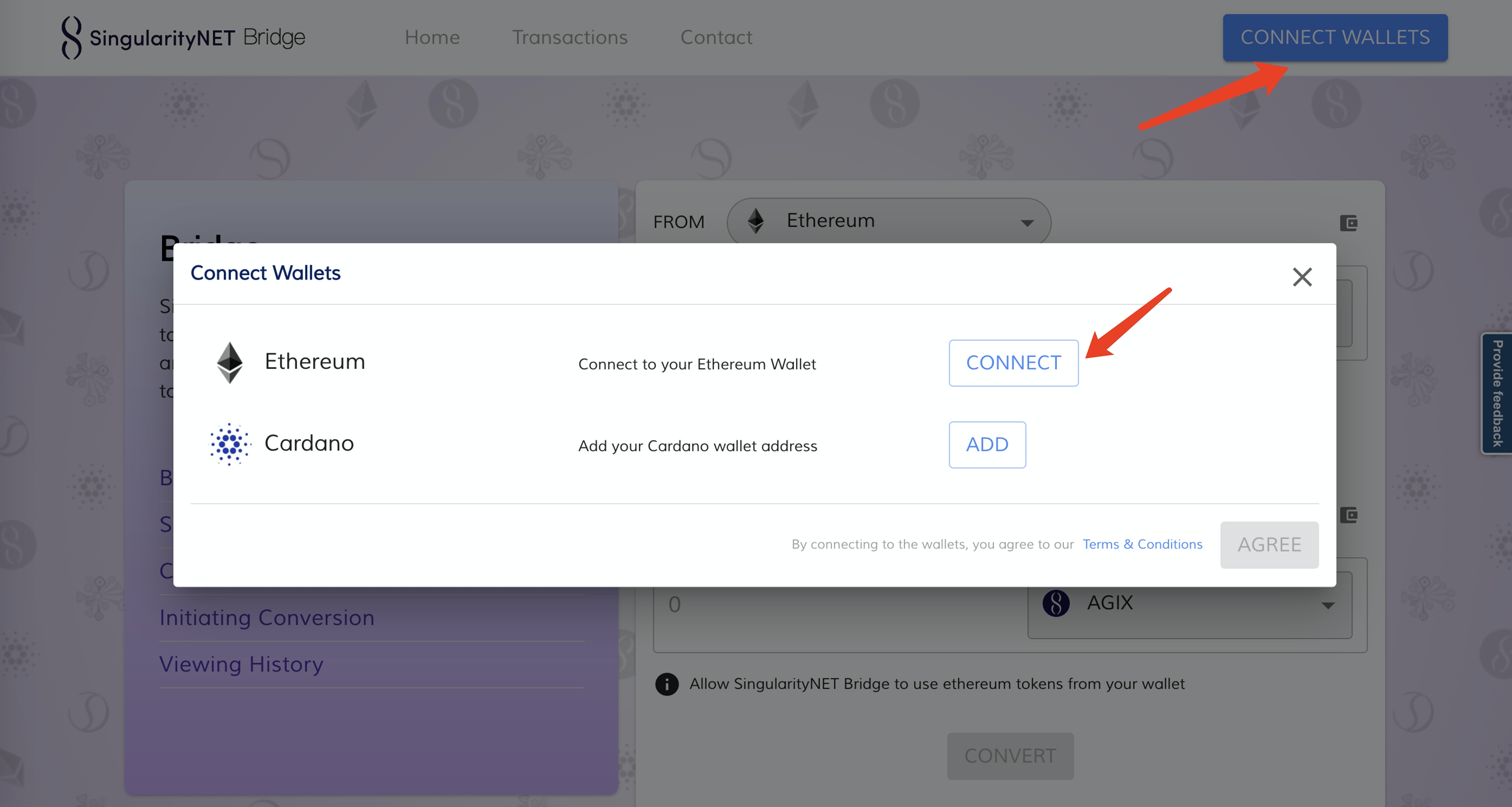Click the AGIX token logo icon
Viewport: 1512px width, 807px height.
[1055, 603]
